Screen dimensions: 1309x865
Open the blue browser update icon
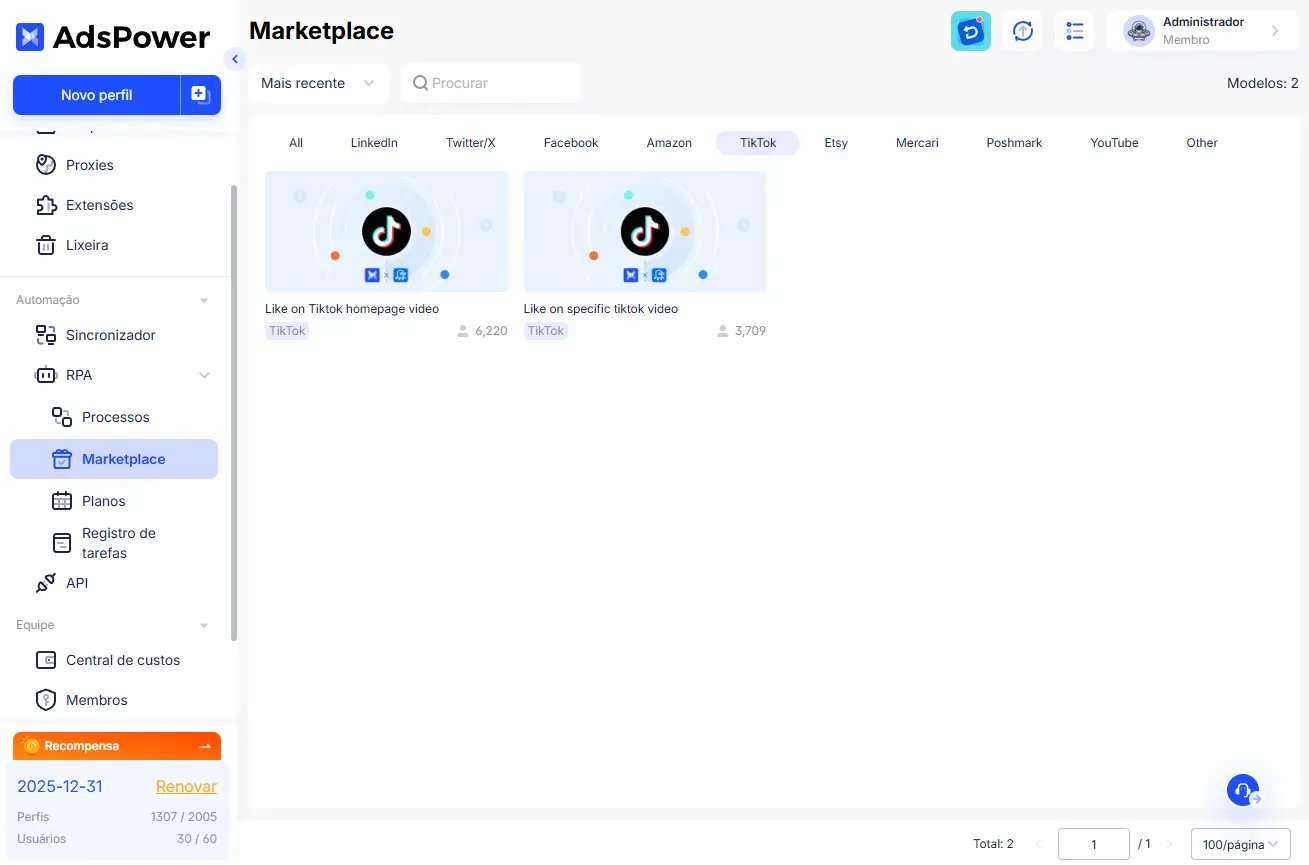coord(971,31)
